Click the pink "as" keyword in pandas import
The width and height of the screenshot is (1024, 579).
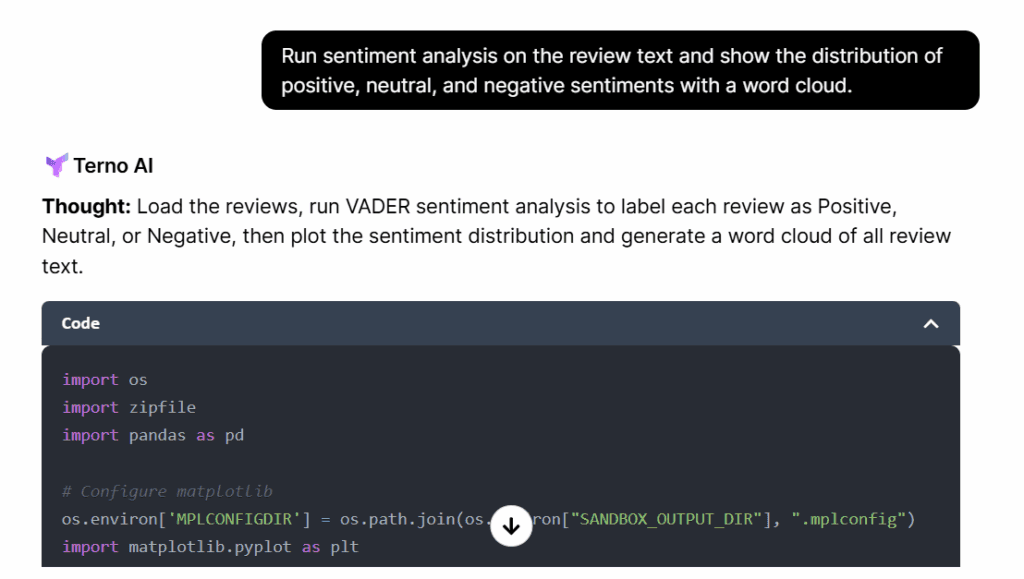pos(206,435)
